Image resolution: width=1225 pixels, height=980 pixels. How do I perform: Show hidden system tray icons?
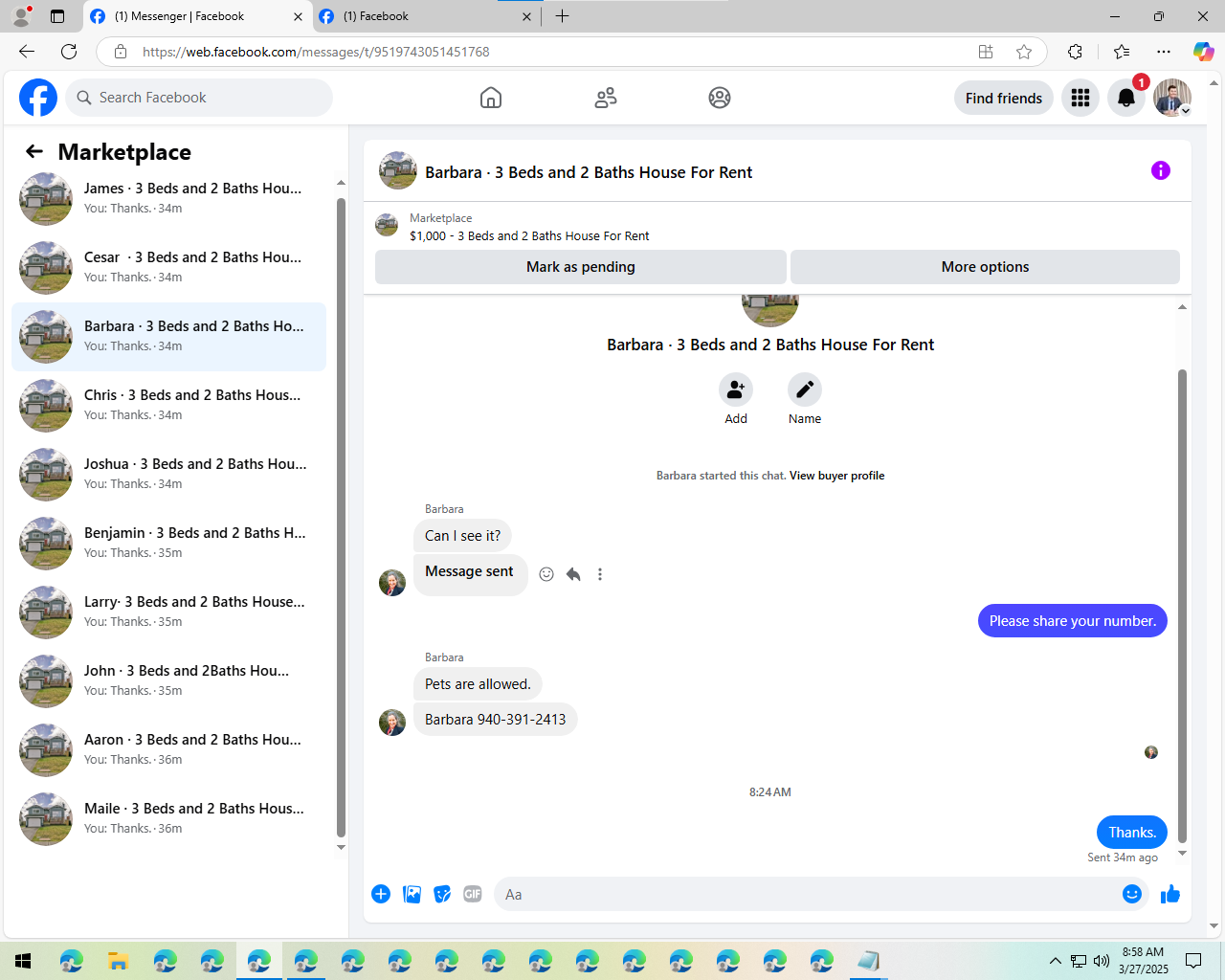coord(1055,961)
